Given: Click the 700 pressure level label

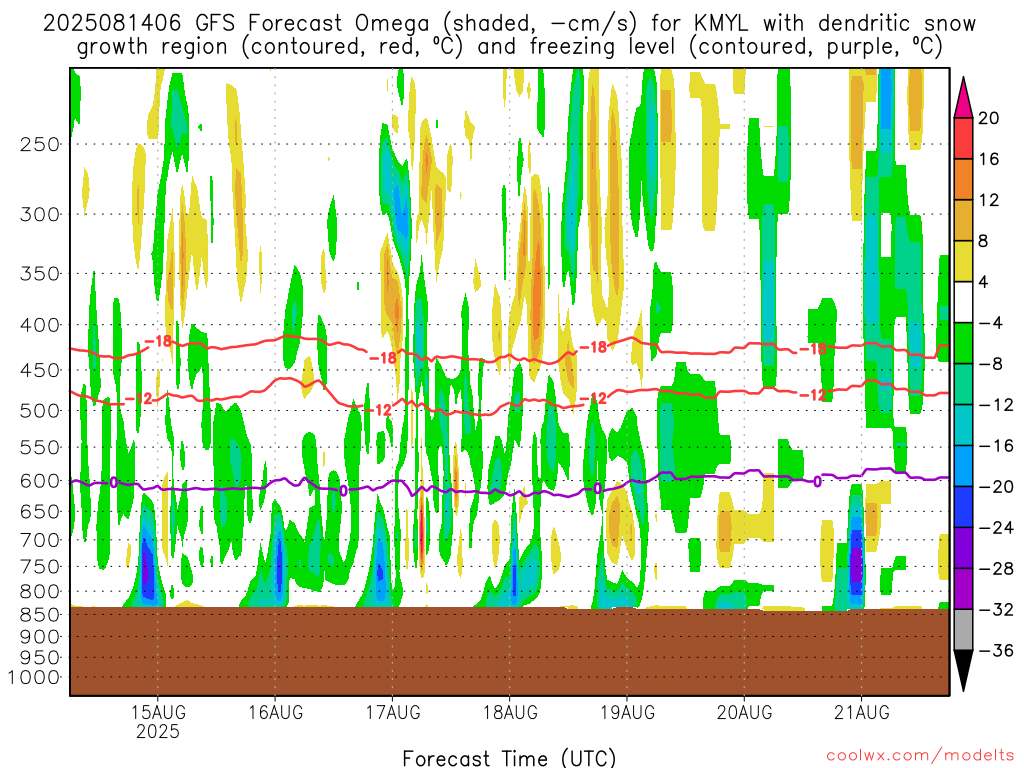Looking at the screenshot, I should [x=40, y=540].
